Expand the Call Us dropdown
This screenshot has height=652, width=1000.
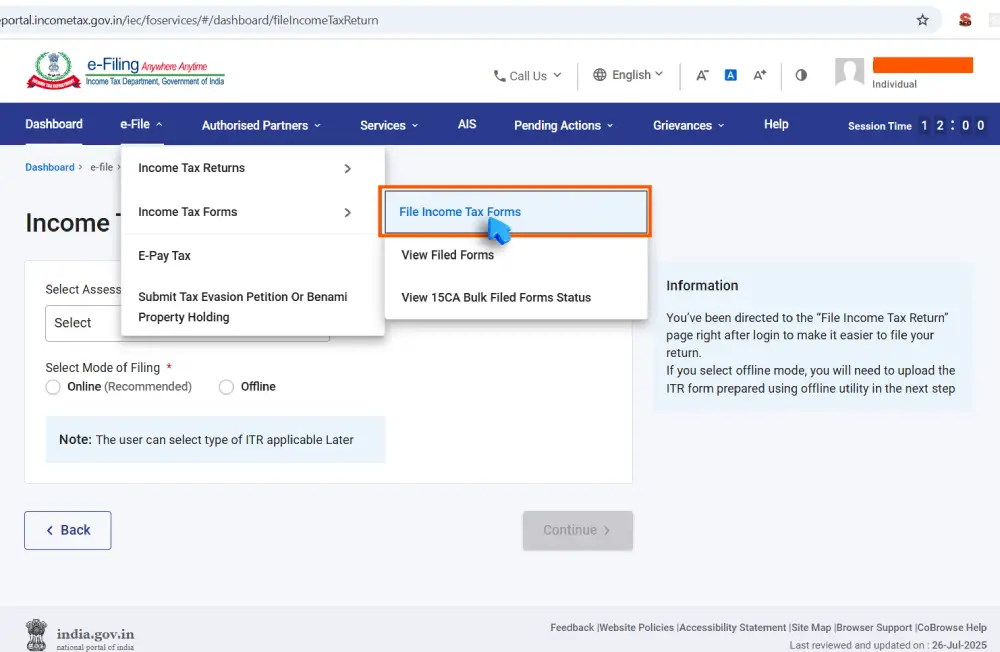(x=527, y=76)
